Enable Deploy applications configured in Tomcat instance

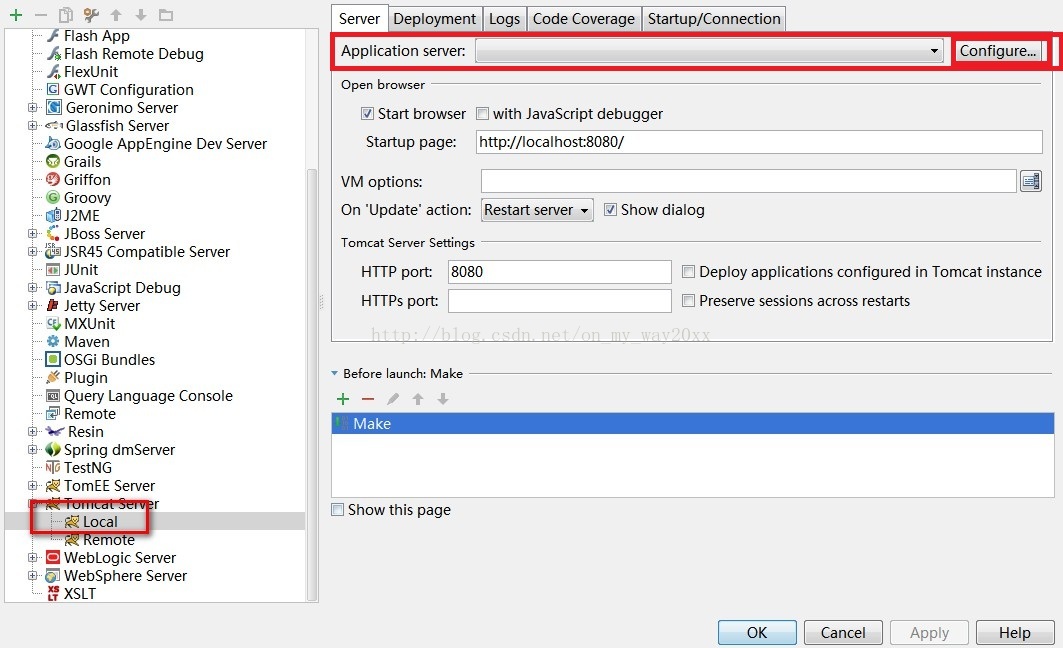(688, 272)
